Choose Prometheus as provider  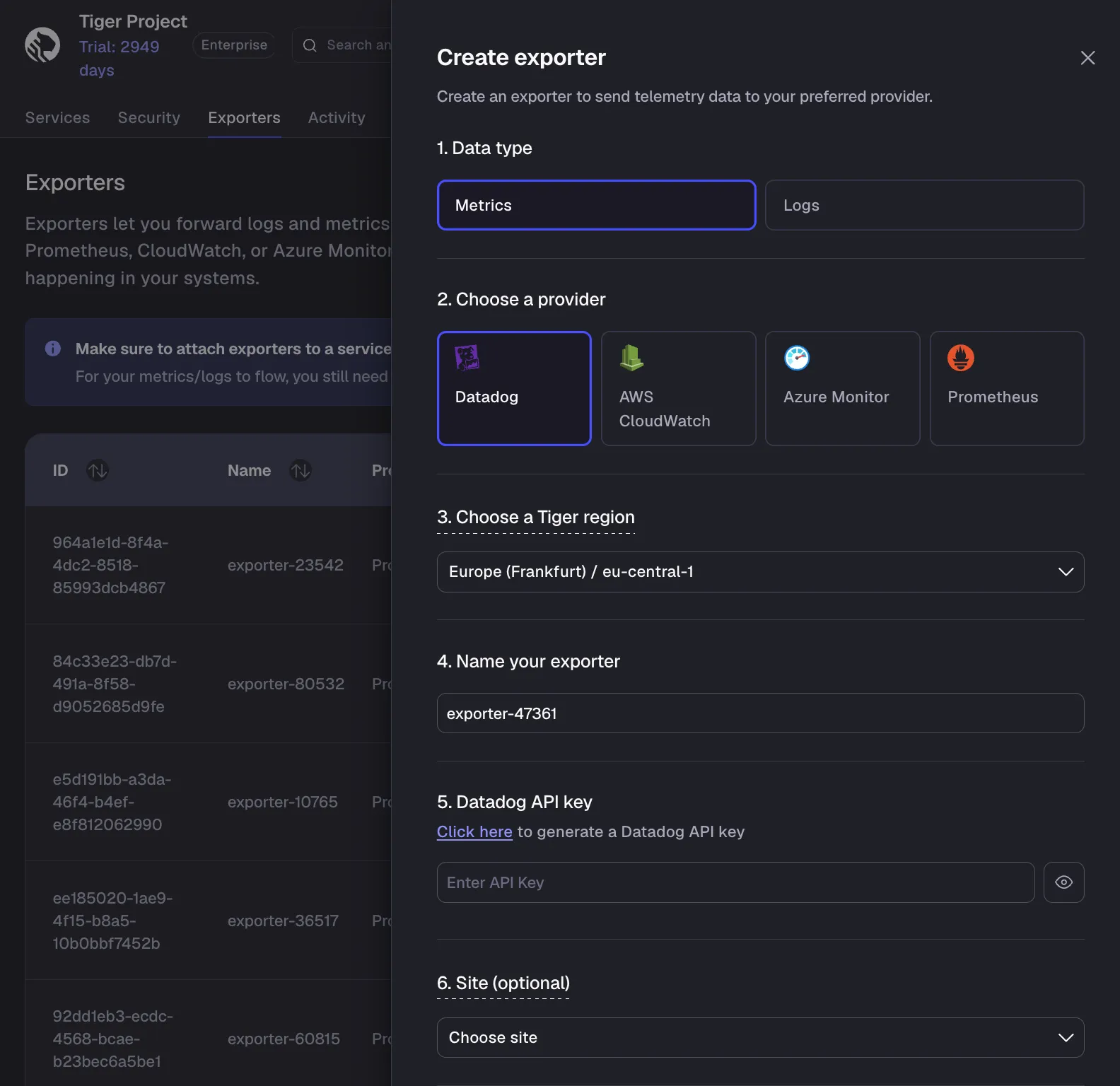click(1006, 388)
